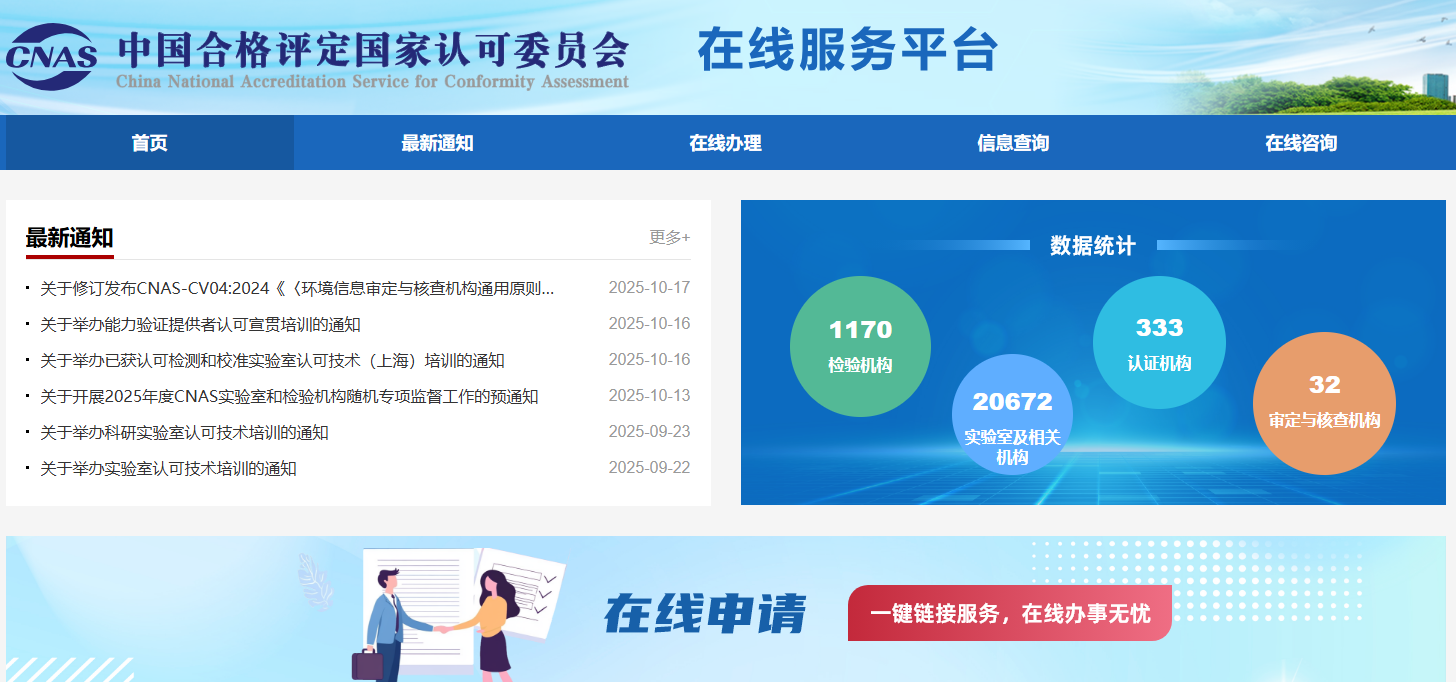Open the 更多+ notifications link

point(668,238)
